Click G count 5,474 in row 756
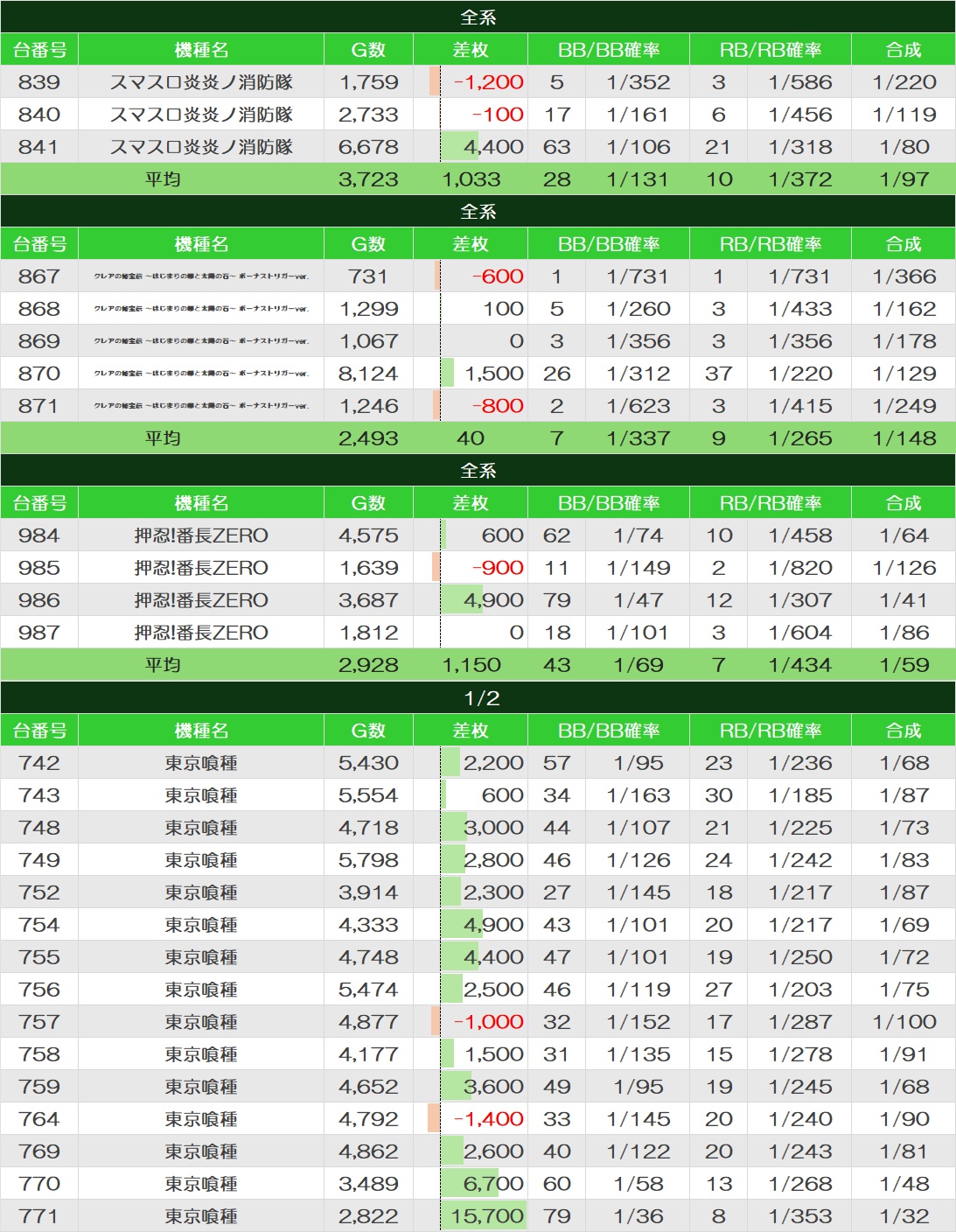 (368, 990)
